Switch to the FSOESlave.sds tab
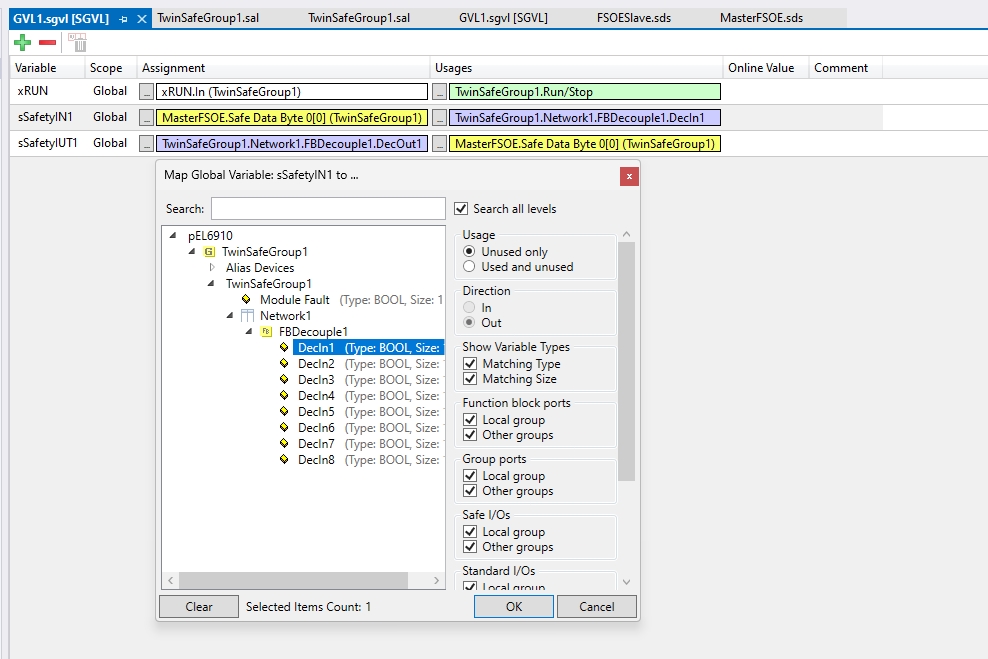This screenshot has width=988, height=659. click(633, 18)
